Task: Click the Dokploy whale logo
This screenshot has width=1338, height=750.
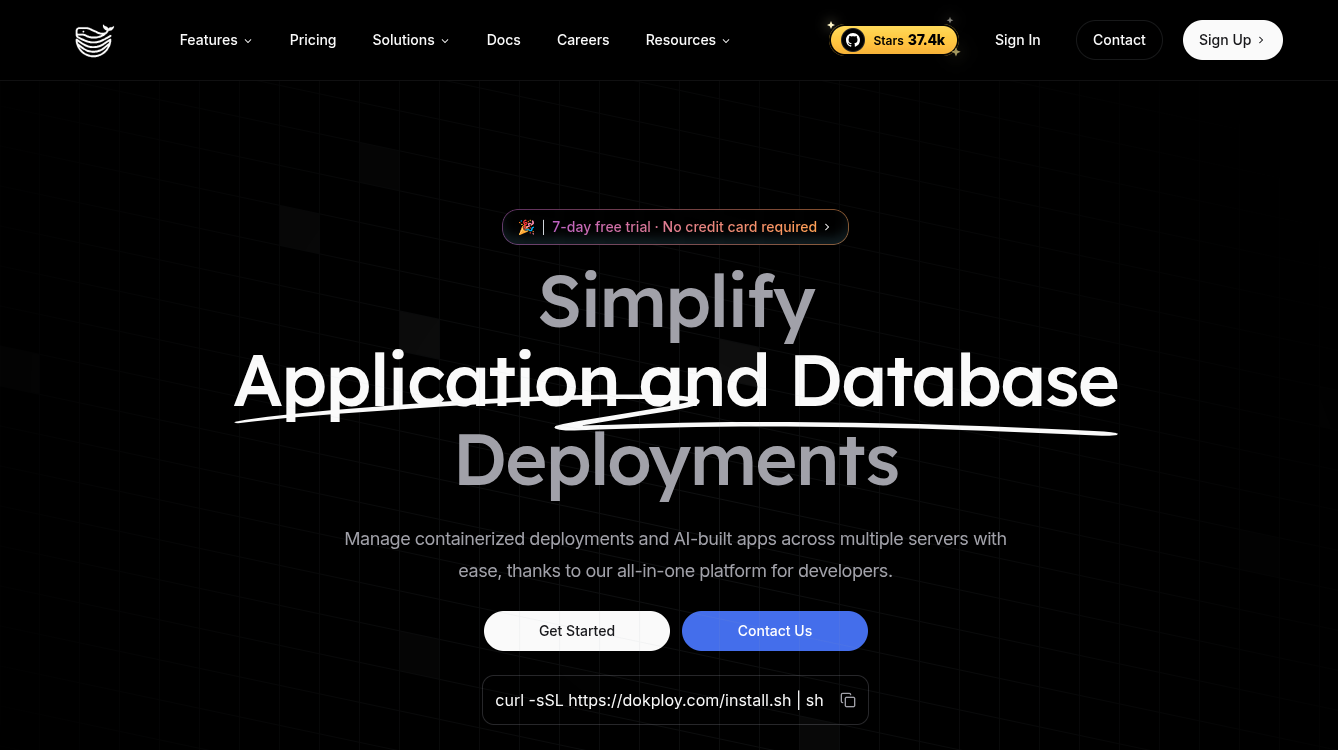Action: pos(95,40)
